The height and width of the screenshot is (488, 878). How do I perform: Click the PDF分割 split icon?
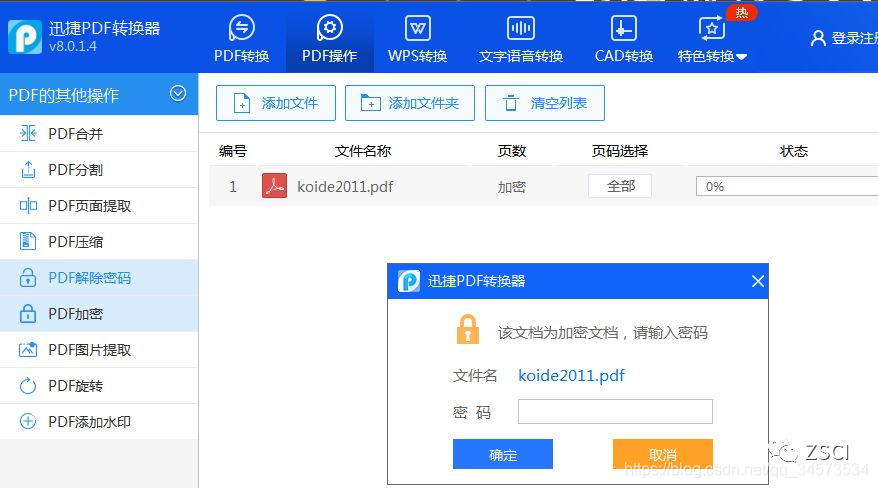pyautogui.click(x=28, y=169)
